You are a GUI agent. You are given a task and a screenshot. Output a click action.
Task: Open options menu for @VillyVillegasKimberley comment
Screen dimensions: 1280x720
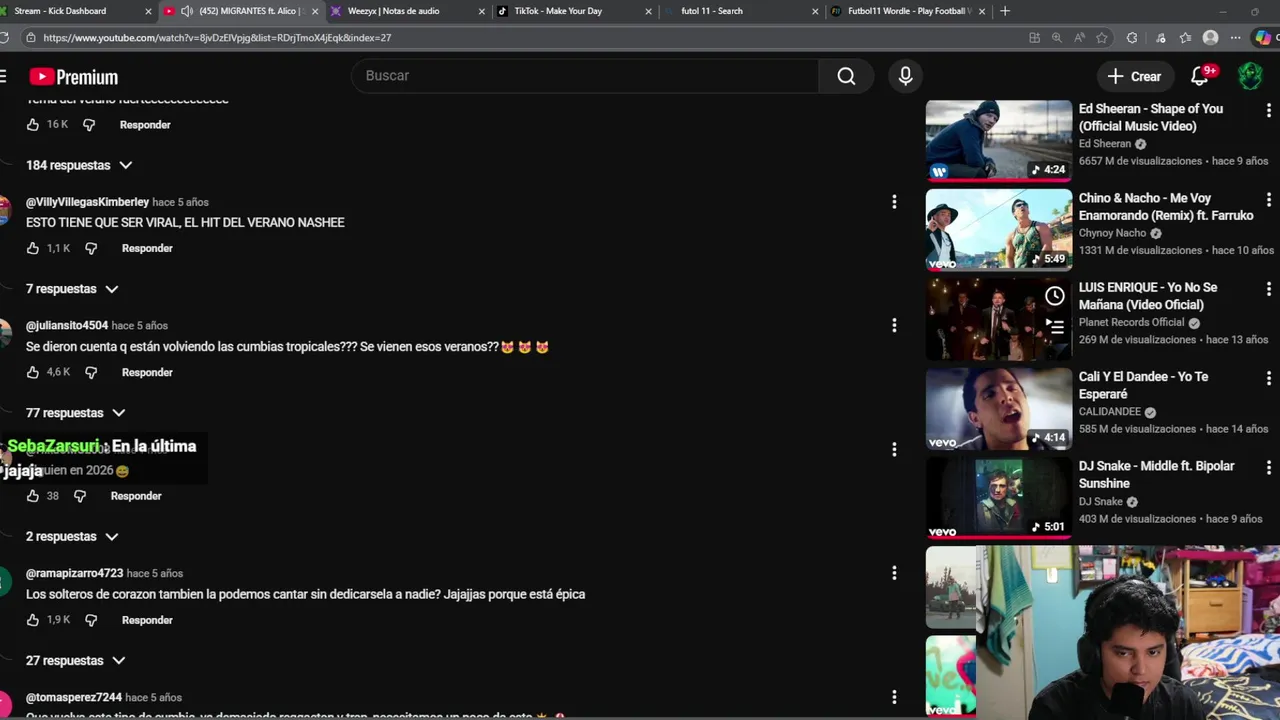tap(894, 202)
